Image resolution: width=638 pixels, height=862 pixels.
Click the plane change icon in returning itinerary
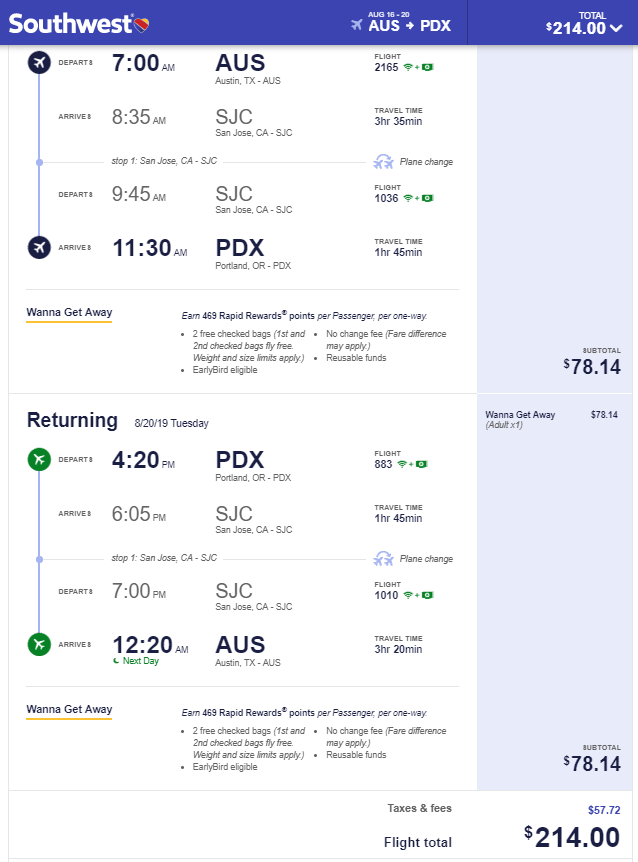(x=385, y=558)
